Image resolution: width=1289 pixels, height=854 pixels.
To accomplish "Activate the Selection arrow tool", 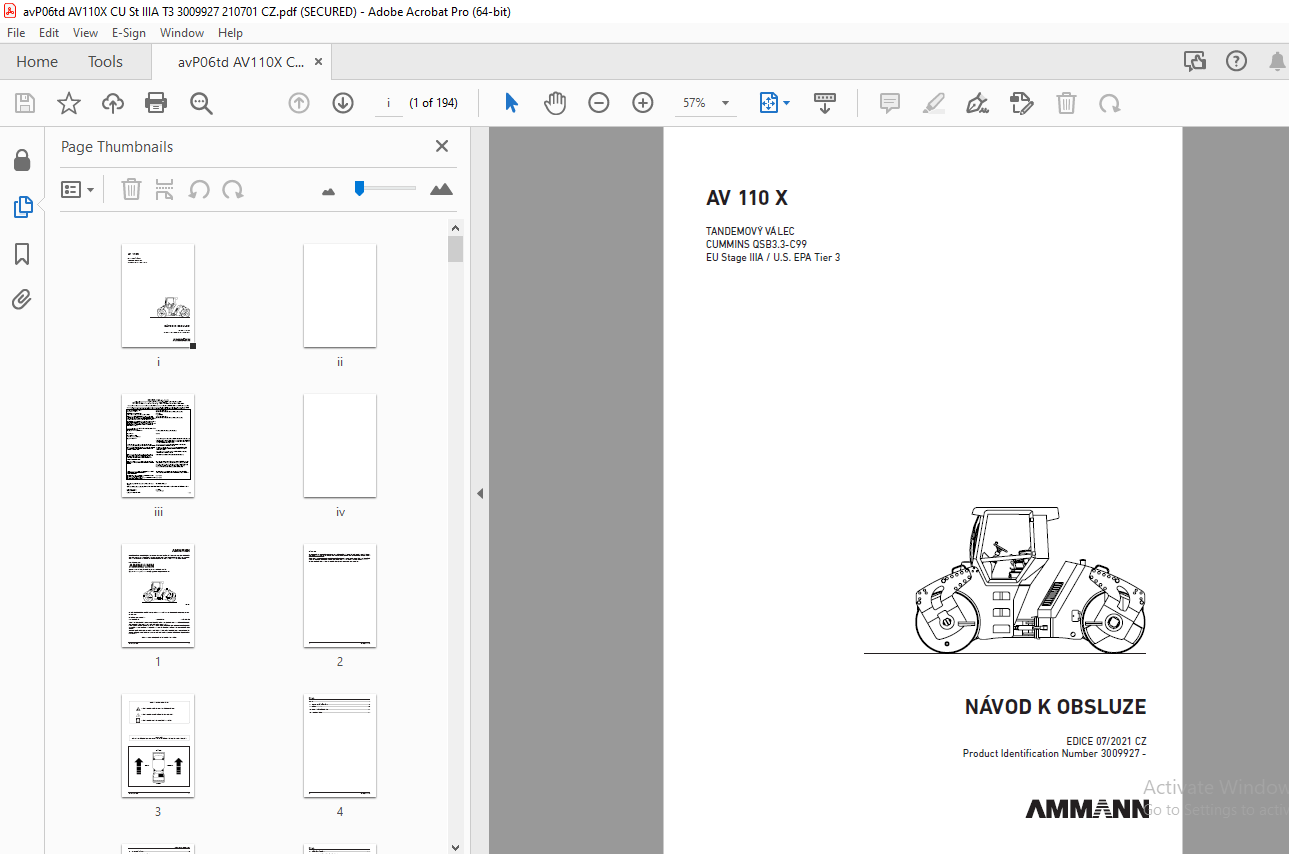I will 511,103.
